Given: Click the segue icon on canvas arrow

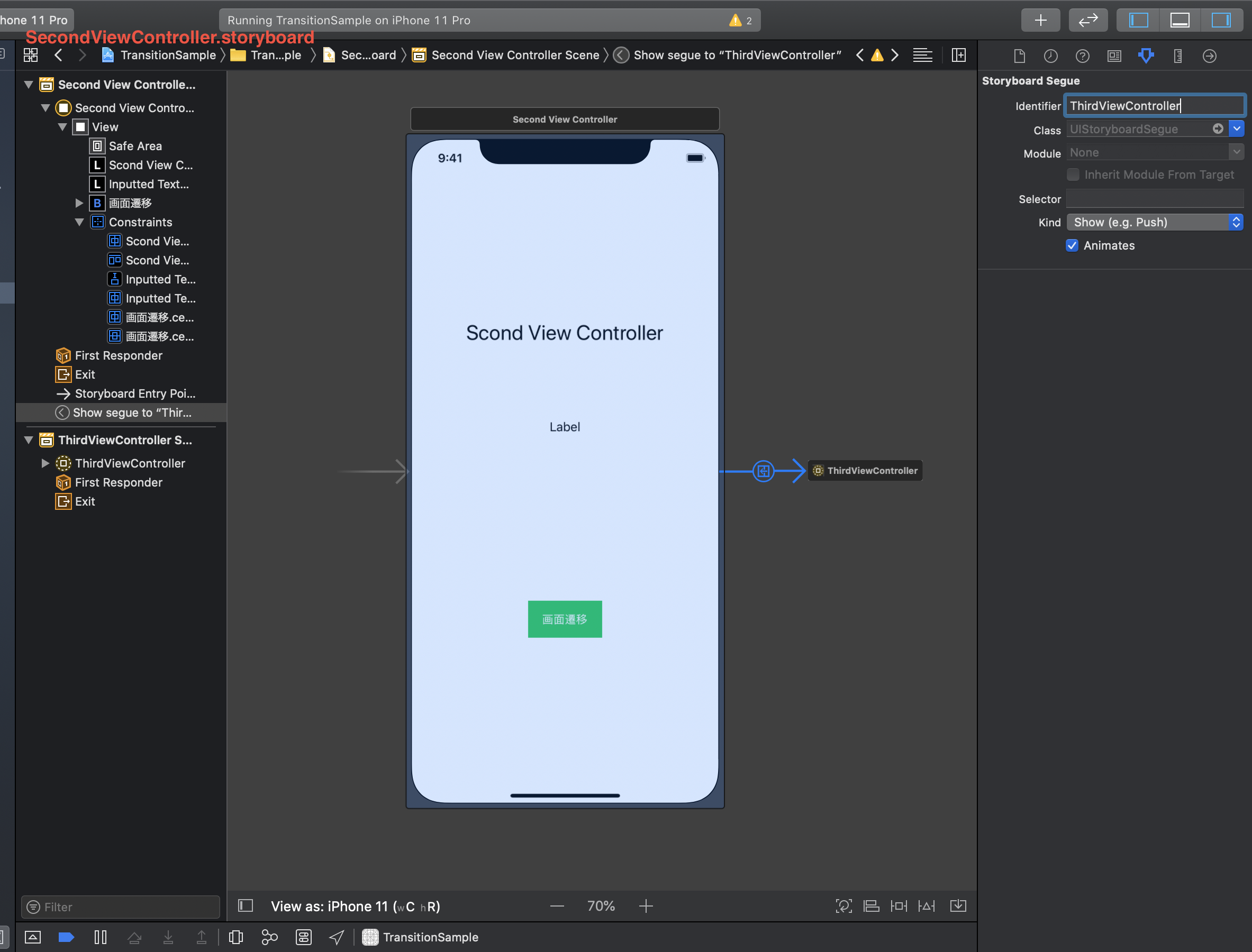Looking at the screenshot, I should pyautogui.click(x=763, y=471).
